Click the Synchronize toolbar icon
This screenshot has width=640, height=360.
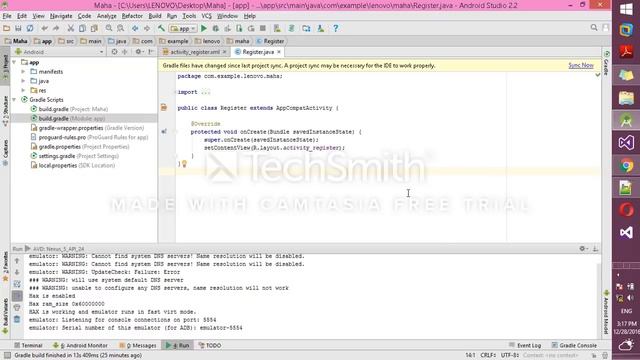click(30, 28)
